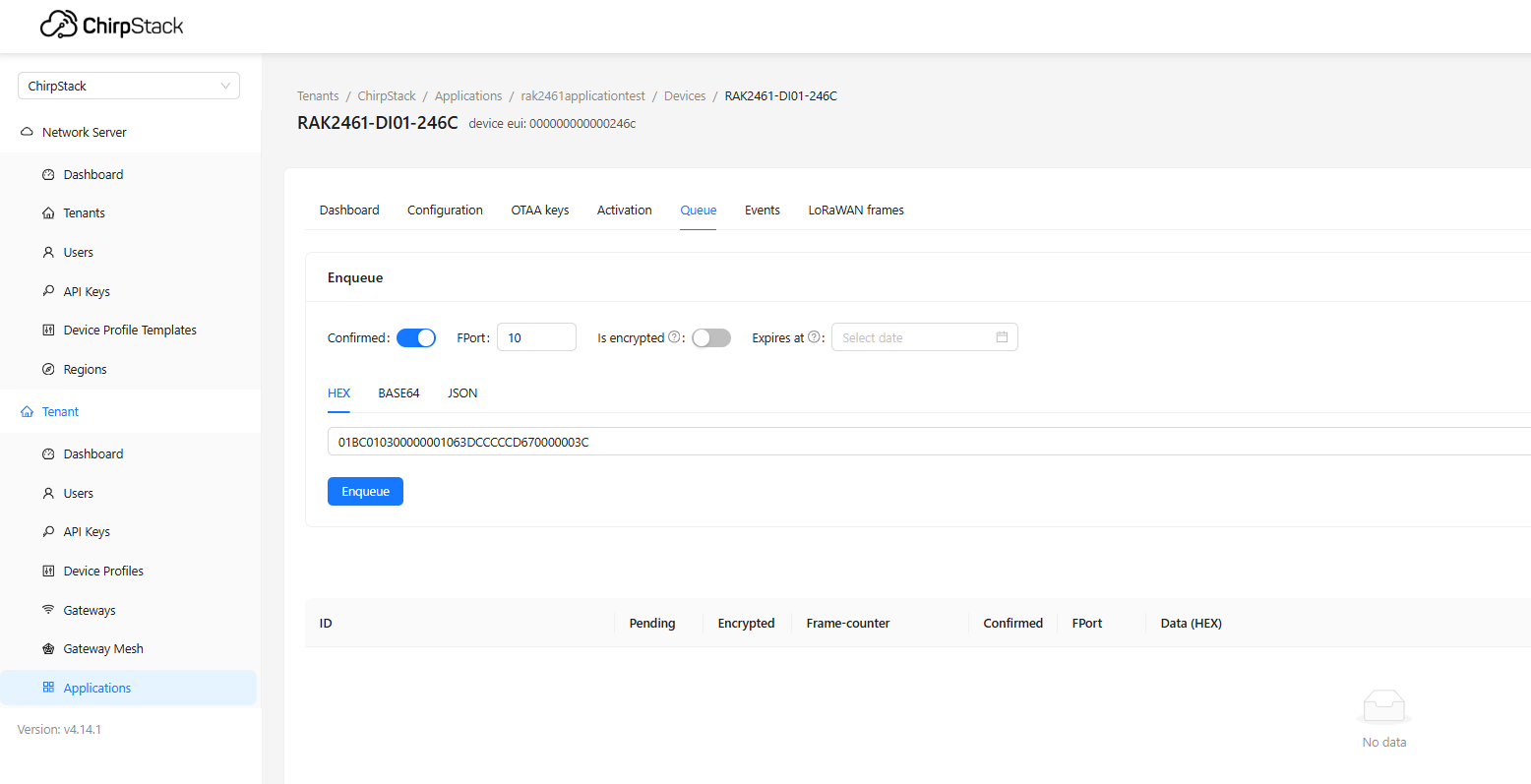
Task: Expand the Network Server section
Action: click(x=84, y=131)
